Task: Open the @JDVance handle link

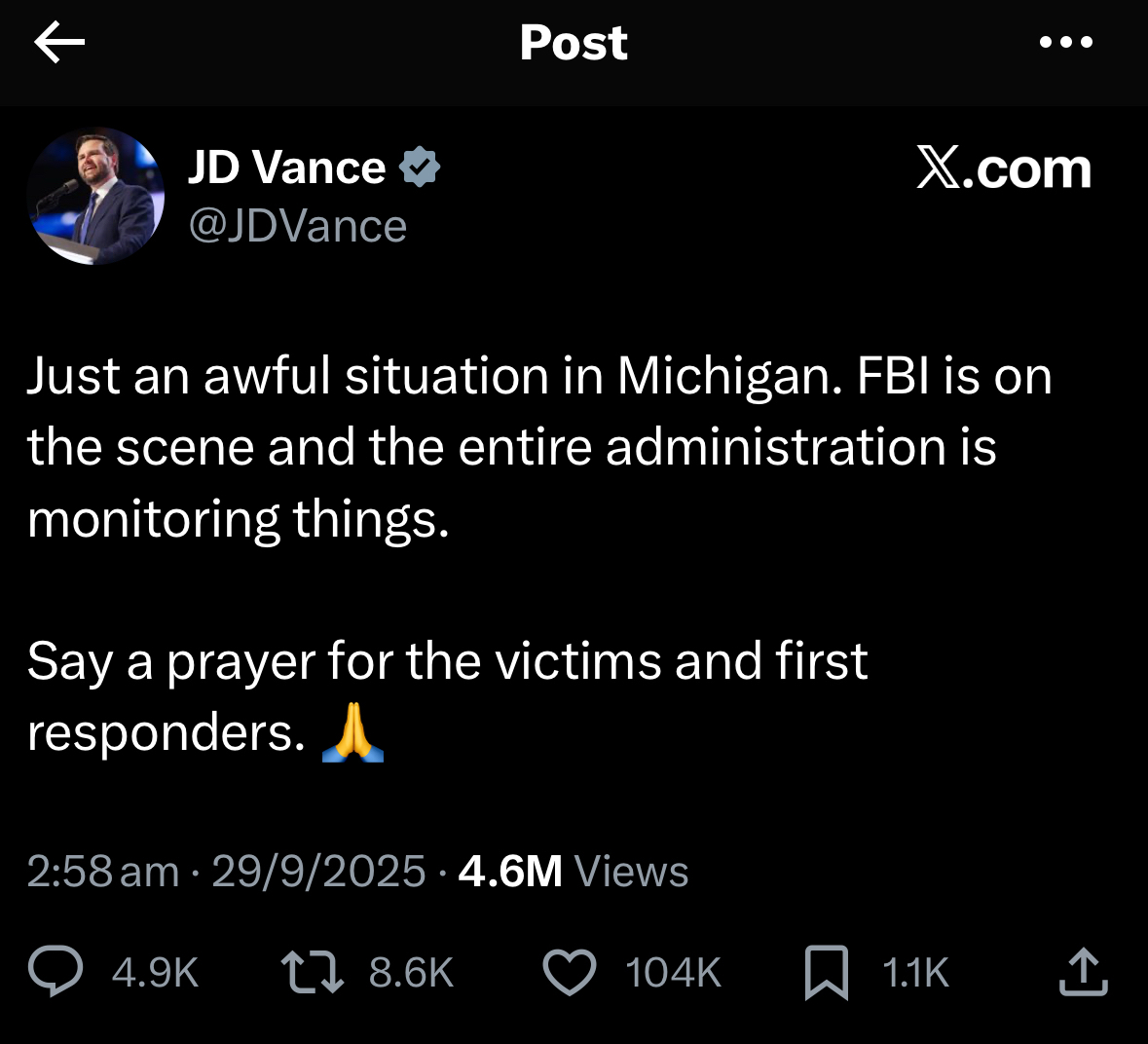Action: (297, 226)
